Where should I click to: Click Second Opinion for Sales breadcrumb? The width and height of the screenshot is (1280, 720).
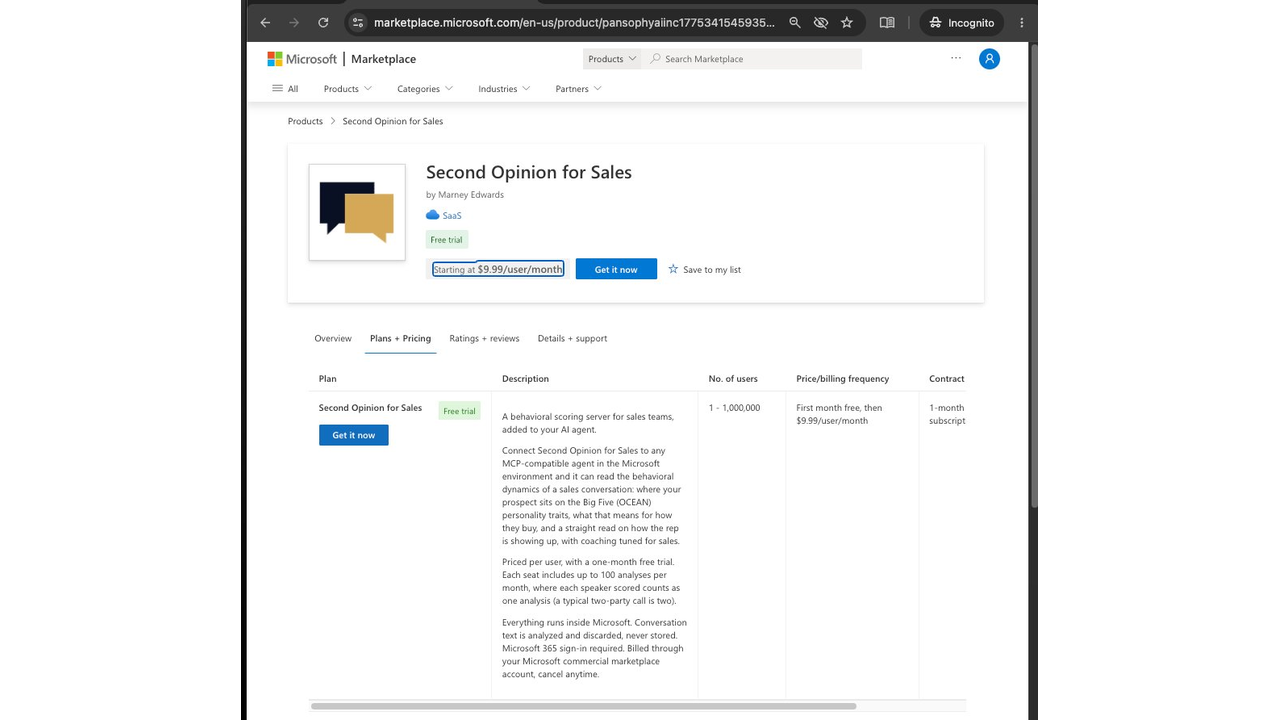[x=393, y=121]
